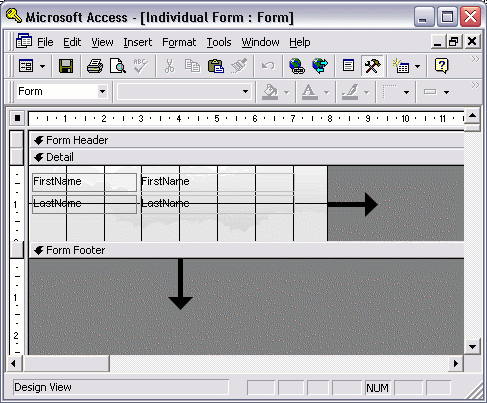Open the Insert menu
The width and height of the screenshot is (487, 403).
(138, 42)
